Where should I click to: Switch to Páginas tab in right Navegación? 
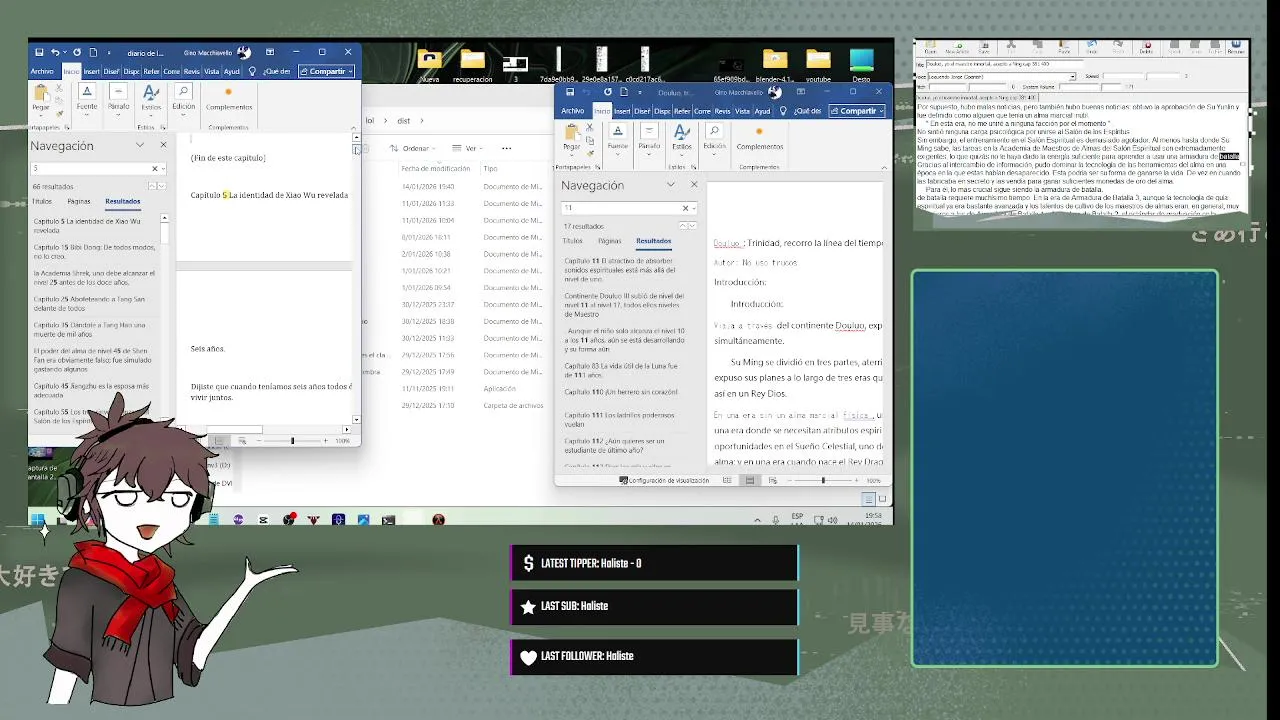[x=609, y=241]
